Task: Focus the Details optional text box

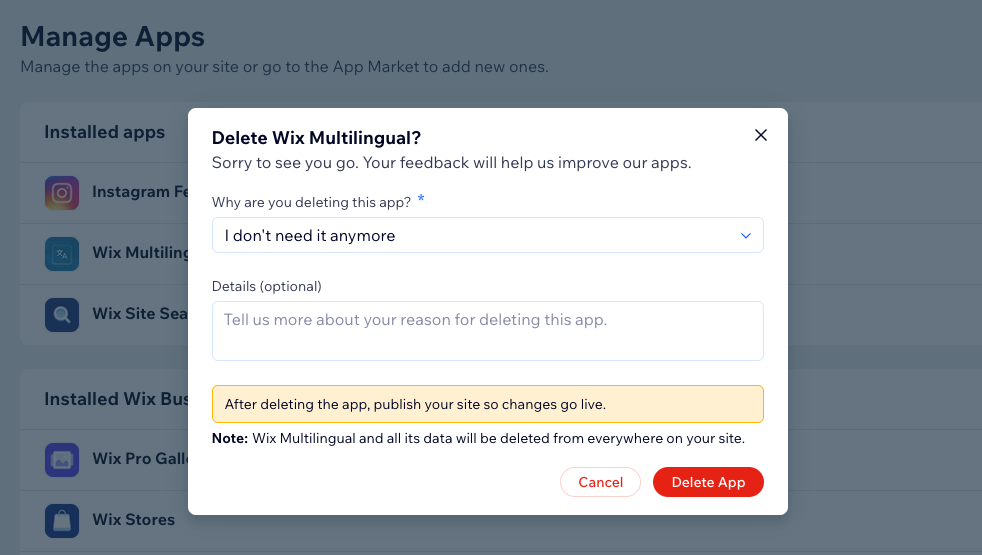Action: [x=487, y=331]
